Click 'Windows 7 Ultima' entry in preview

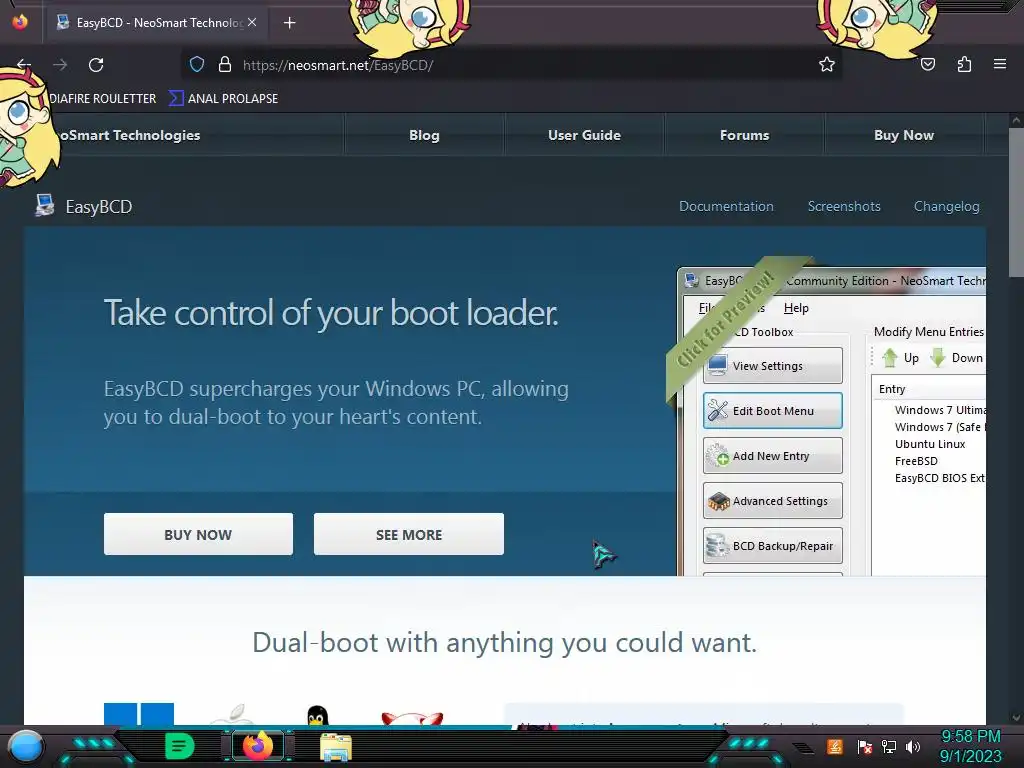point(940,410)
